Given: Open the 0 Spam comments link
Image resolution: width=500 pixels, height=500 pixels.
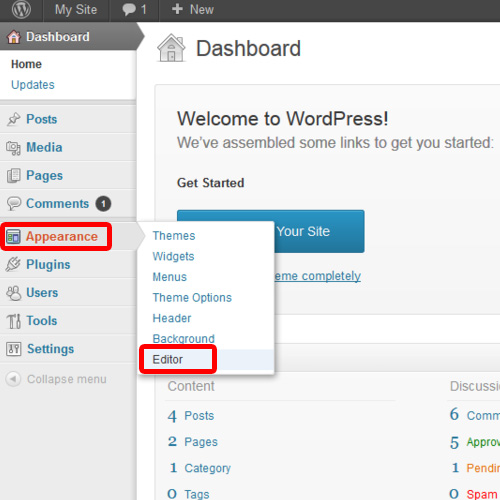Looking at the screenshot, I should (x=474, y=494).
